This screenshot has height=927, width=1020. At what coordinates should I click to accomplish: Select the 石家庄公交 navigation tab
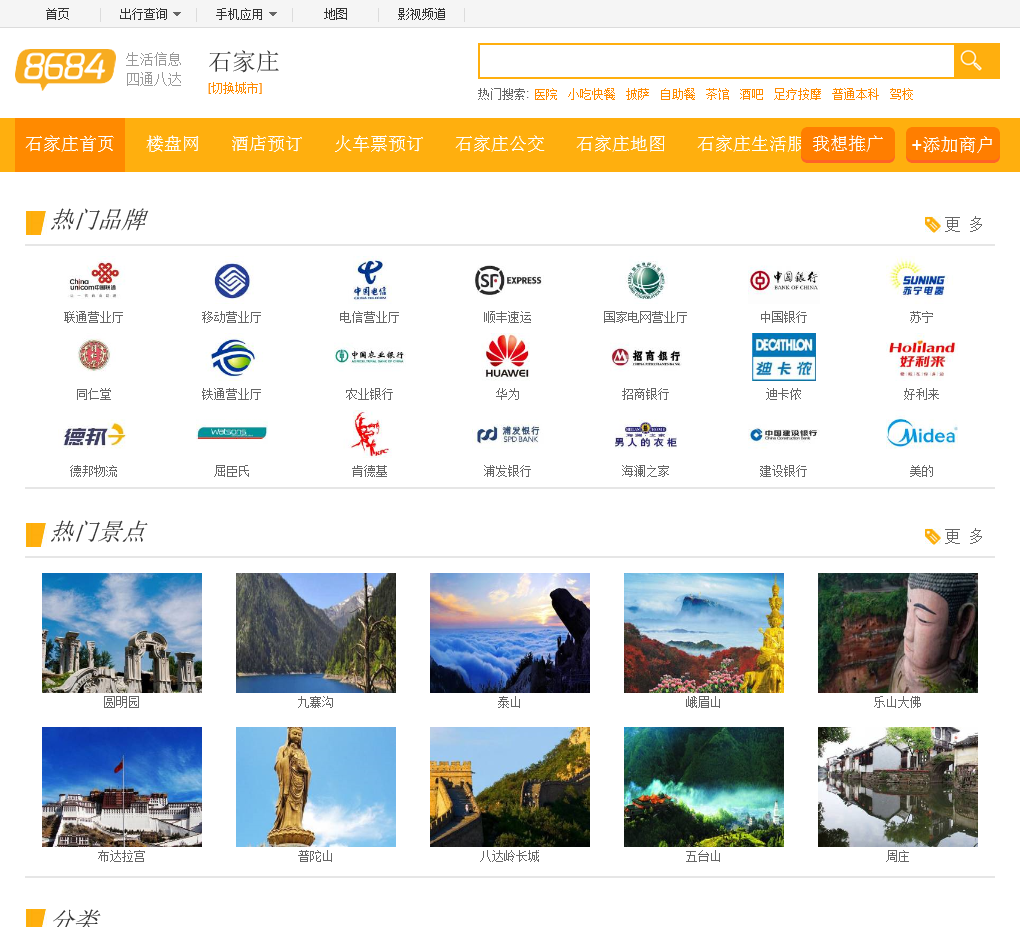pyautogui.click(x=500, y=144)
